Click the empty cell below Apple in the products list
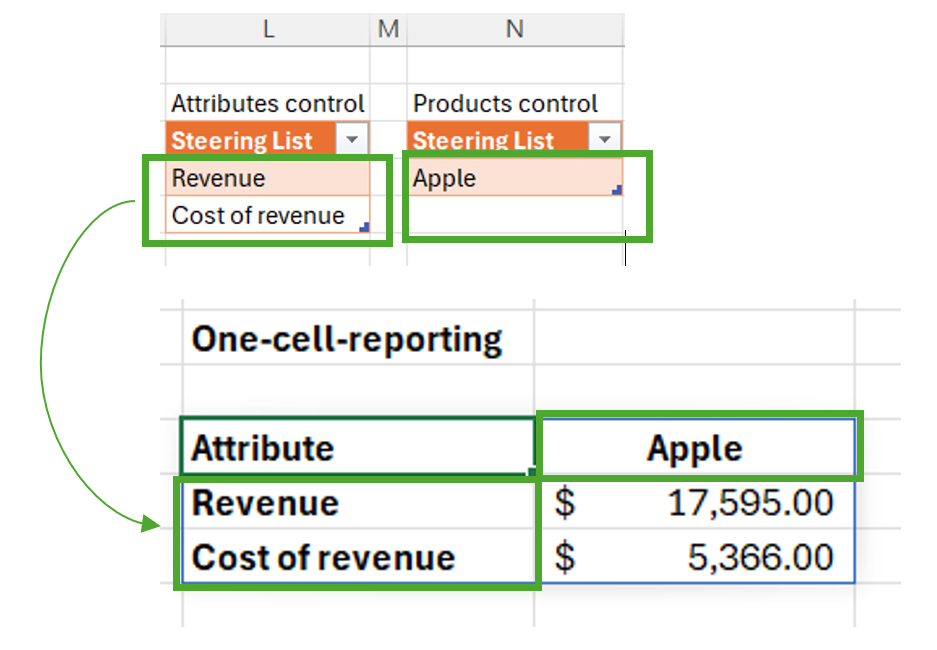This screenshot has width=937, height=650. tap(514, 215)
